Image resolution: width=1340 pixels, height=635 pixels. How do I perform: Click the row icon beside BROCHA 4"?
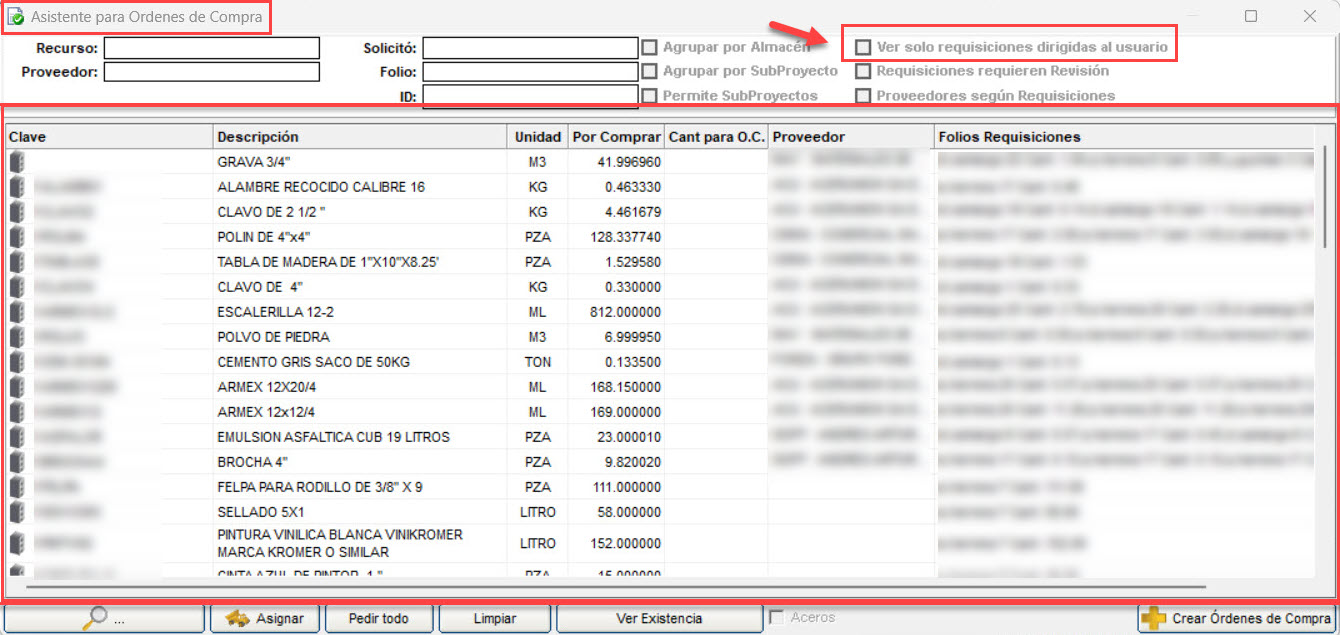point(16,462)
